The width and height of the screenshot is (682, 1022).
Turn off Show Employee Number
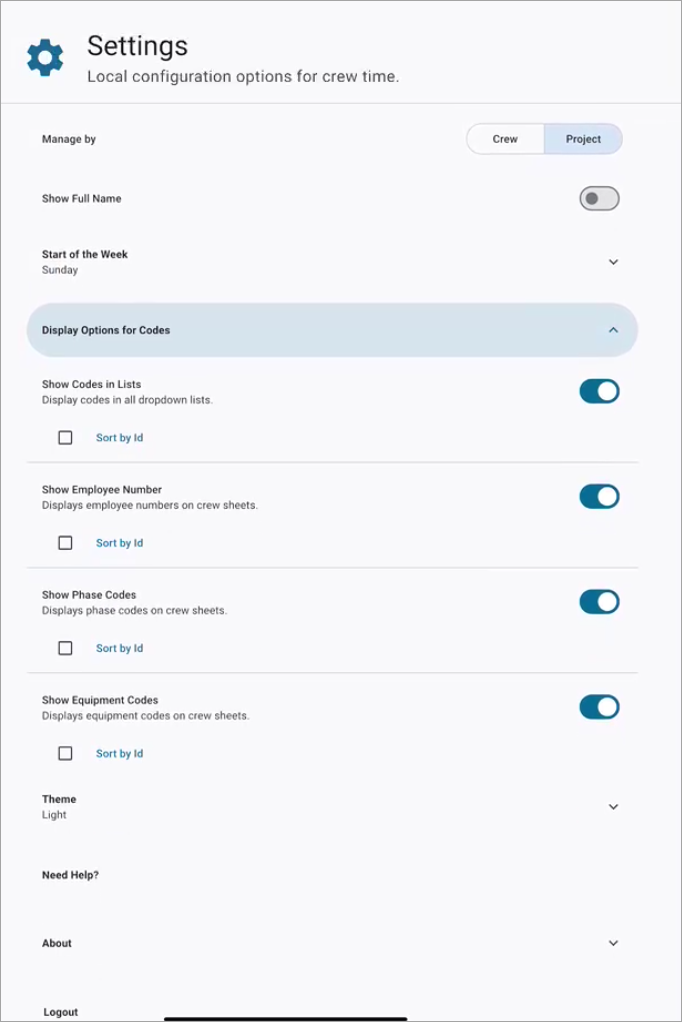(599, 496)
